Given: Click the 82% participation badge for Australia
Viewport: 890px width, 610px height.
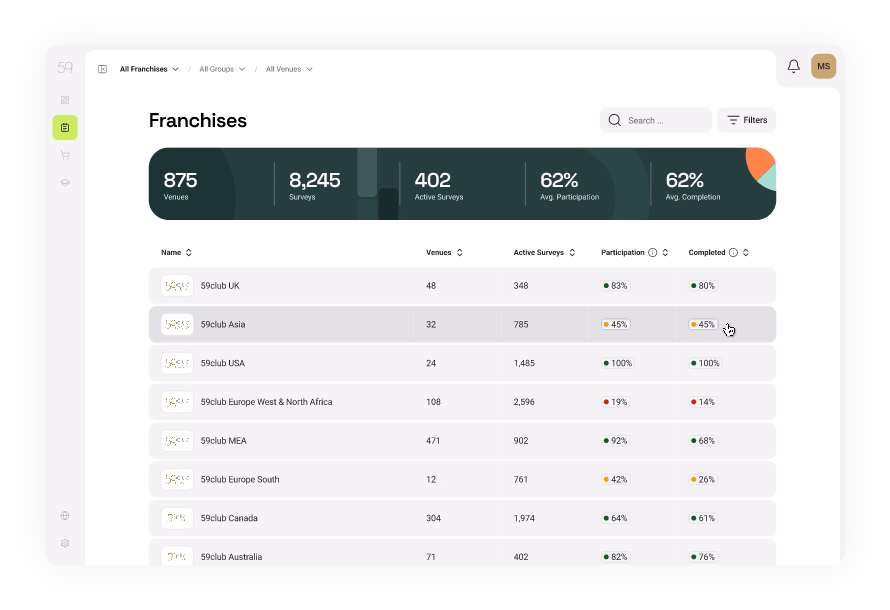Looking at the screenshot, I should (615, 557).
